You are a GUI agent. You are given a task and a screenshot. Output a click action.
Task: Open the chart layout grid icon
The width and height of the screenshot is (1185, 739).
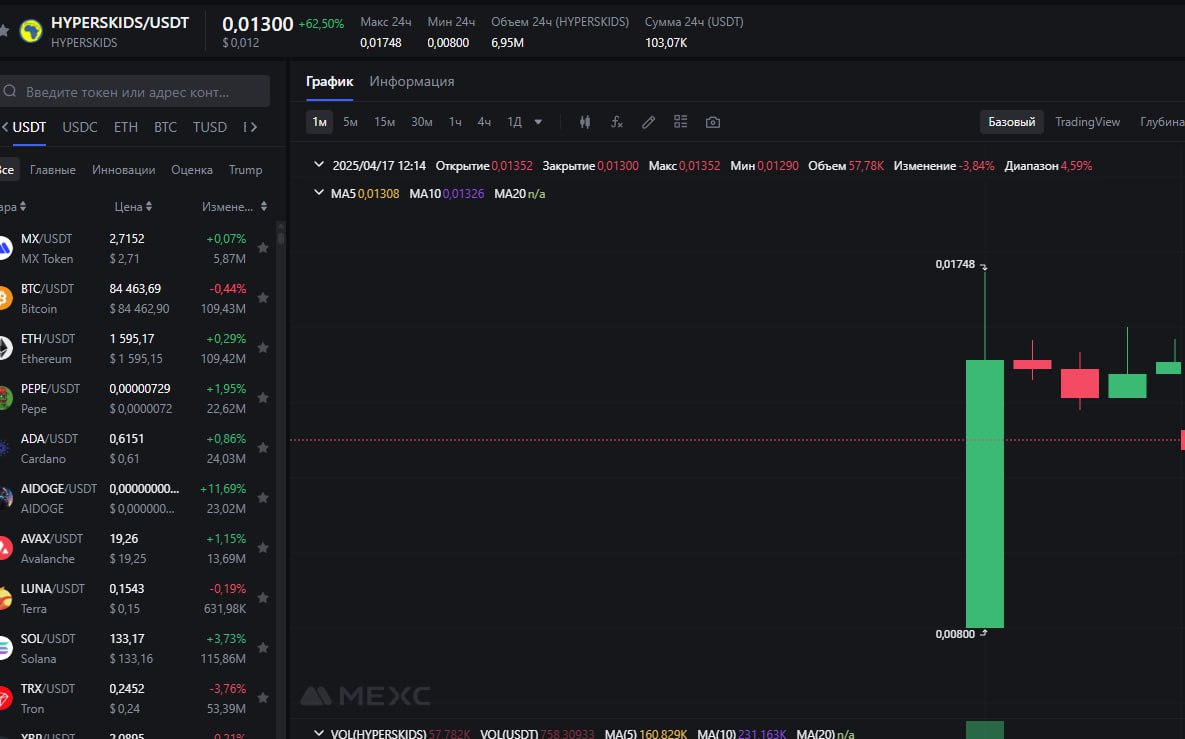(680, 122)
